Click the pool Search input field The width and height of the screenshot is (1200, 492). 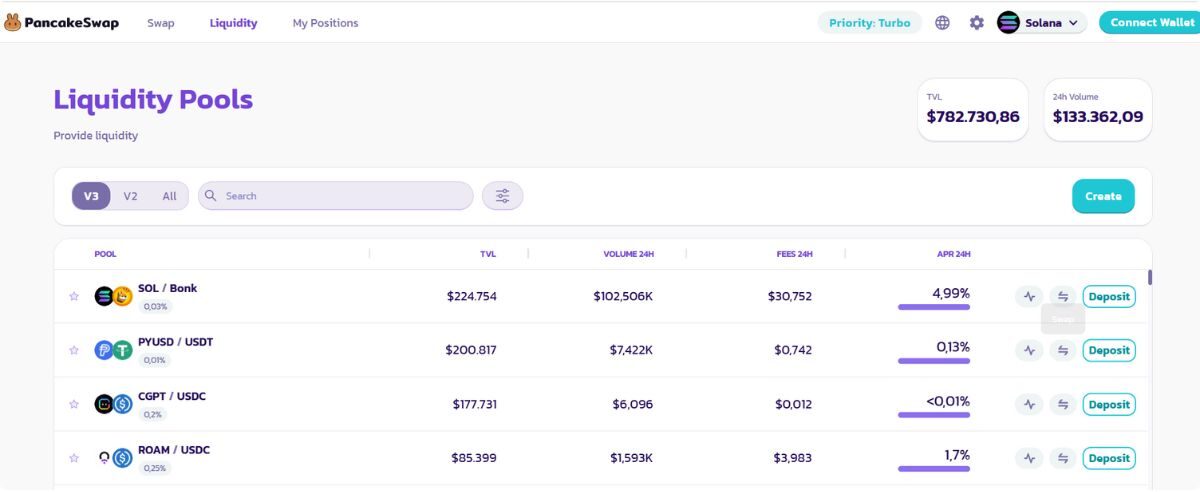[x=336, y=196]
